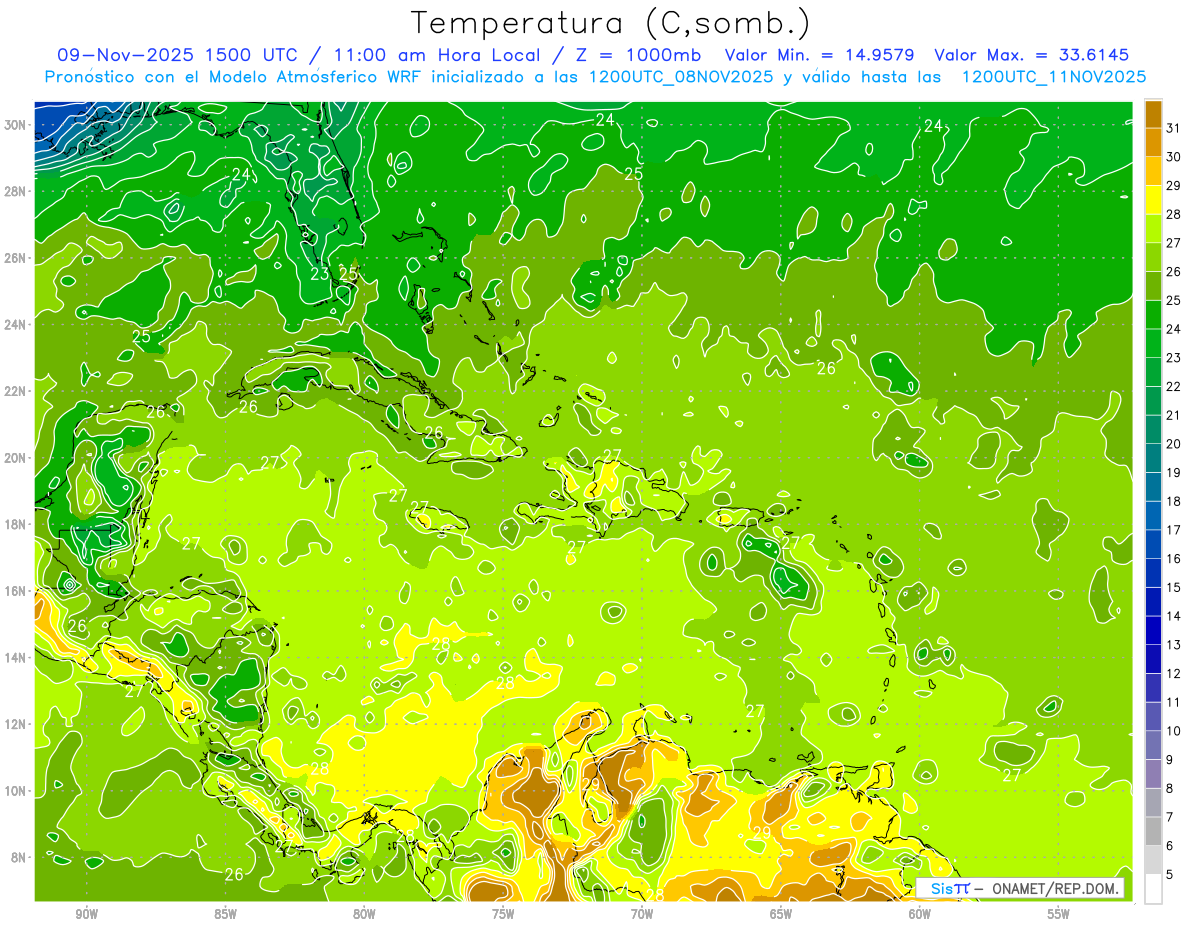The height and width of the screenshot is (927, 1200).
Task: Click the colorbar scale value 10
Action: (x=1173, y=732)
